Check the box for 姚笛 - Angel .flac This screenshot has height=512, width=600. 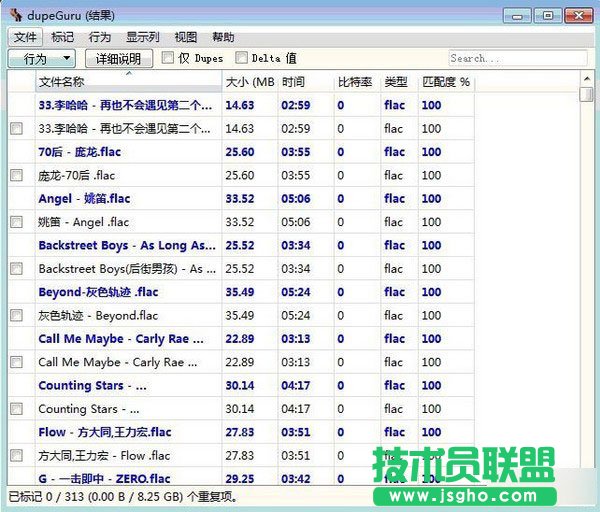pos(16,222)
